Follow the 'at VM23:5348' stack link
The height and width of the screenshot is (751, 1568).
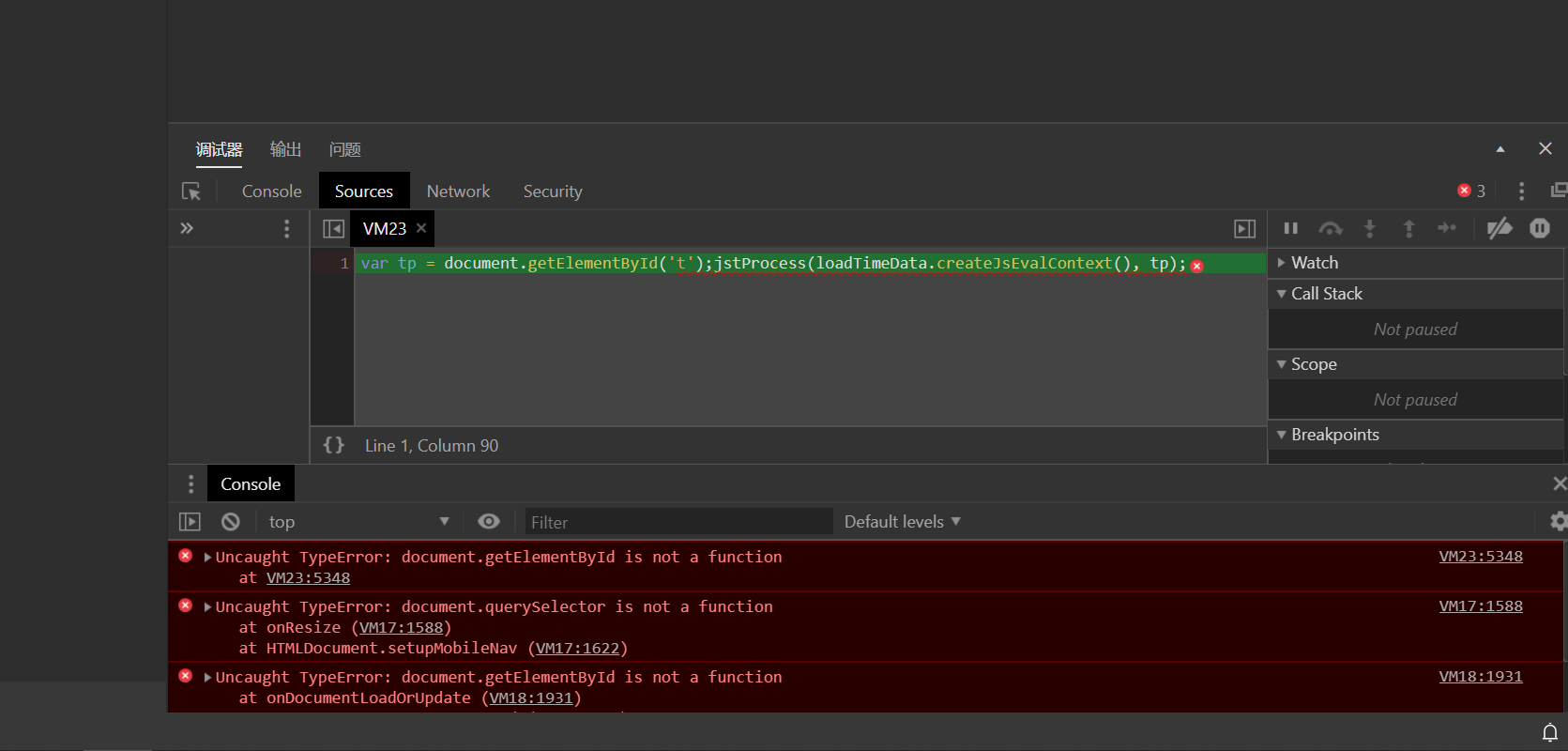click(308, 578)
